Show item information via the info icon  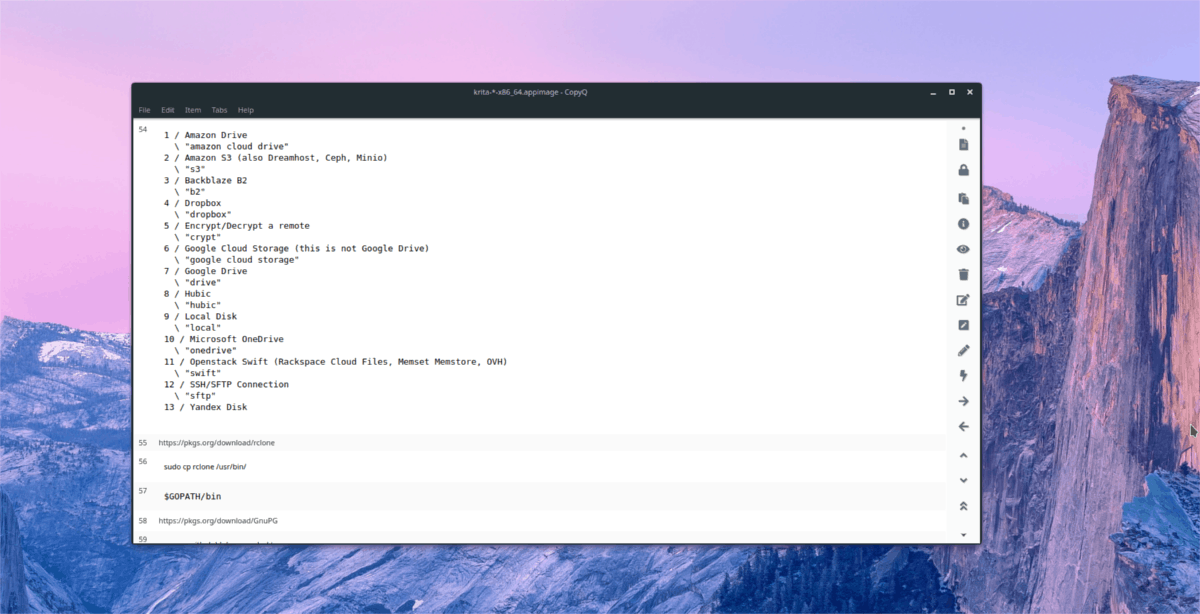pos(963,223)
